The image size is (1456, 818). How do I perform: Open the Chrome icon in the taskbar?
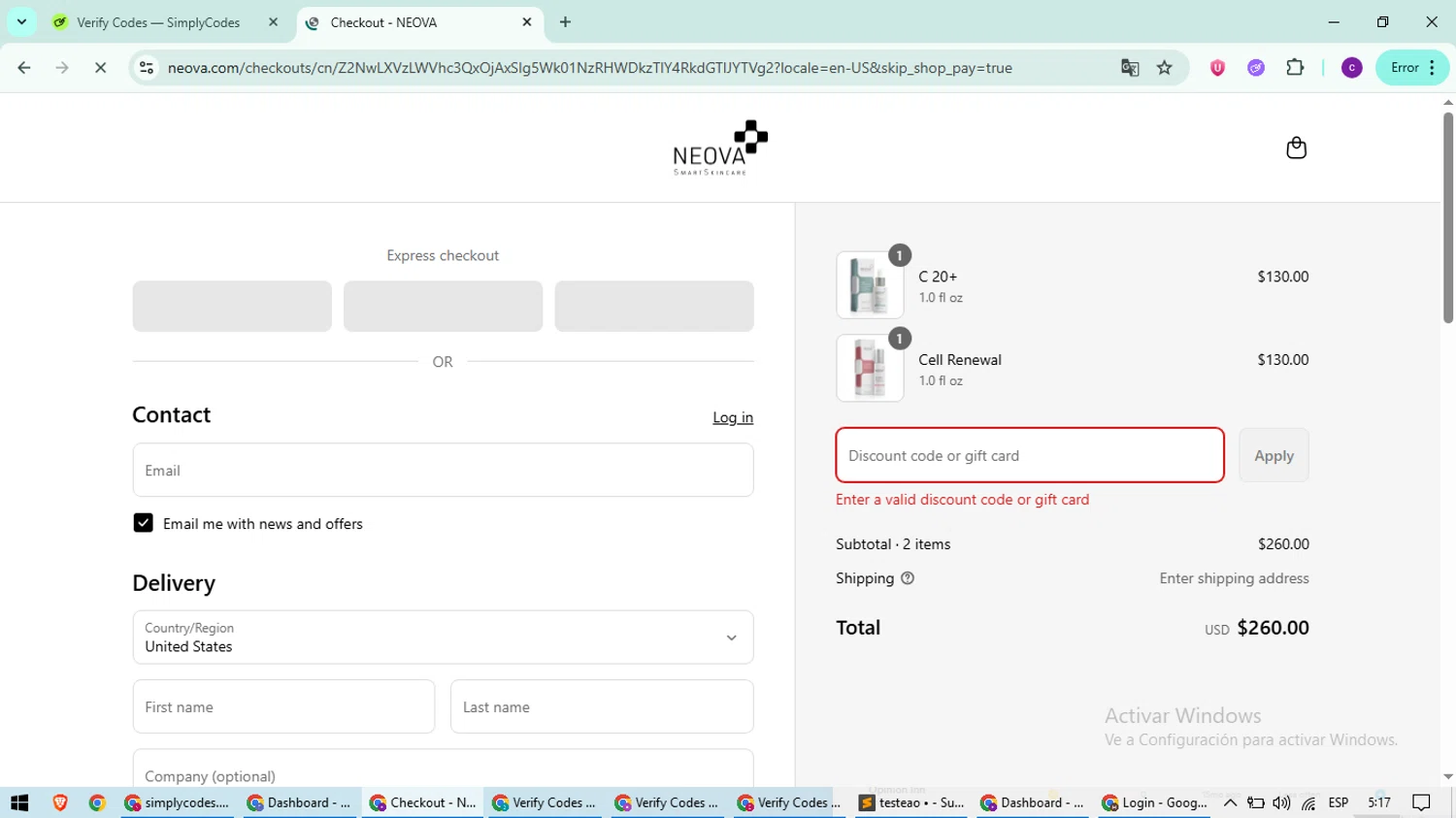pos(97,802)
